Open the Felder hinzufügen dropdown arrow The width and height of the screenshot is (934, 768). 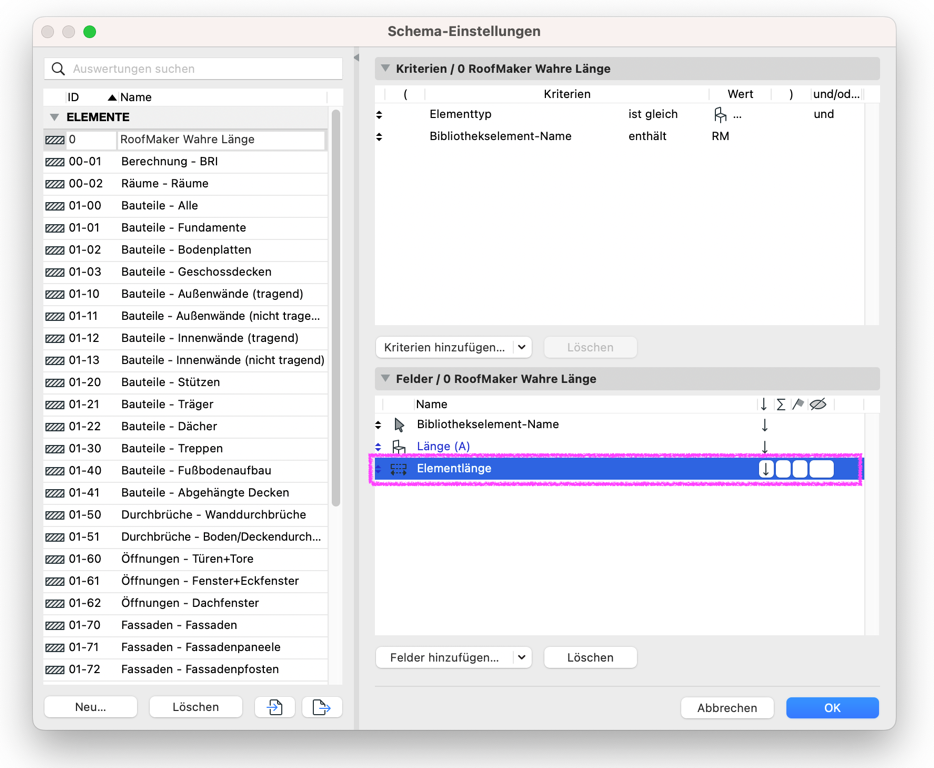tap(522, 658)
